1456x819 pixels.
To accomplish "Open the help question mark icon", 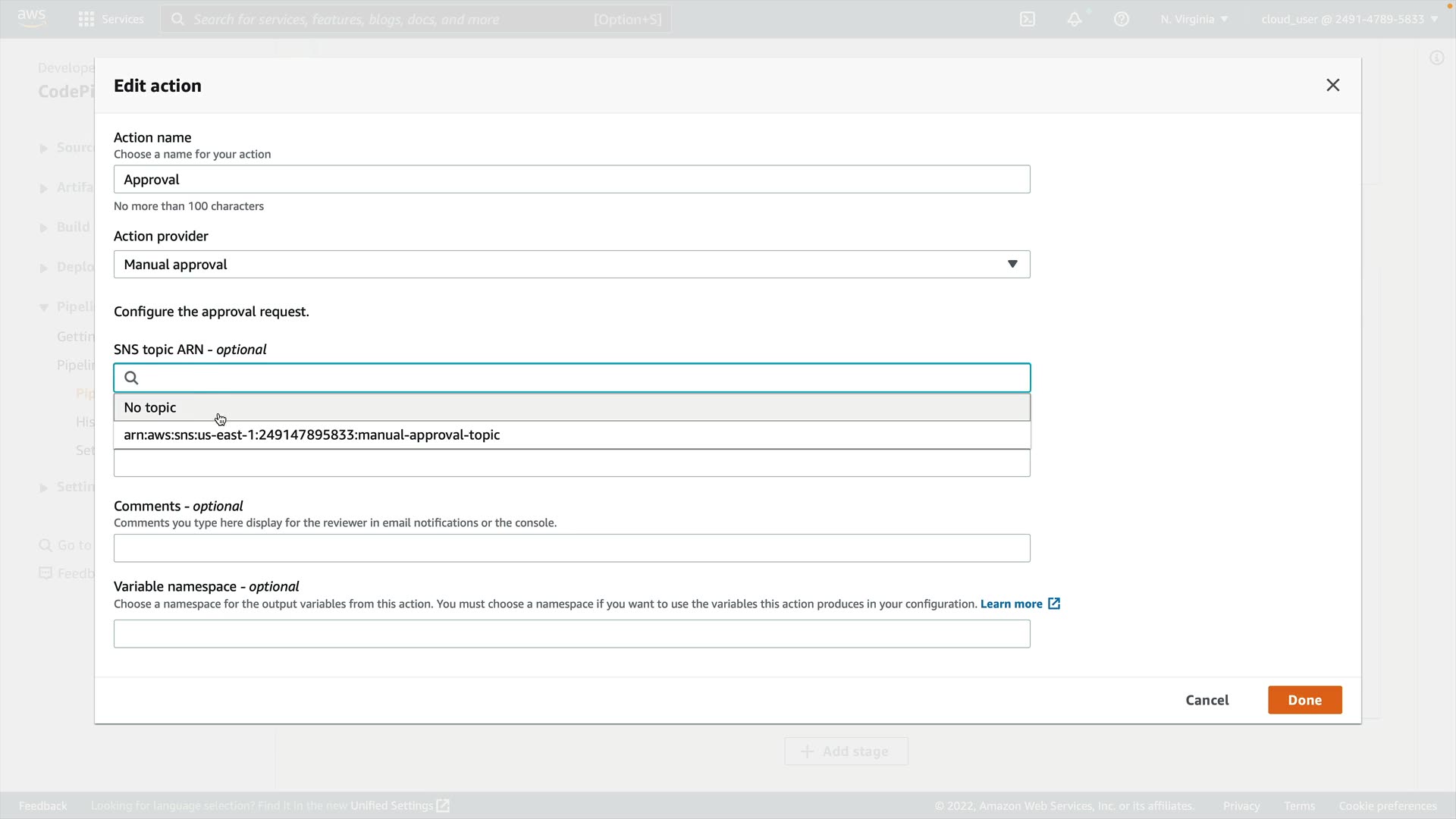I will pyautogui.click(x=1122, y=19).
